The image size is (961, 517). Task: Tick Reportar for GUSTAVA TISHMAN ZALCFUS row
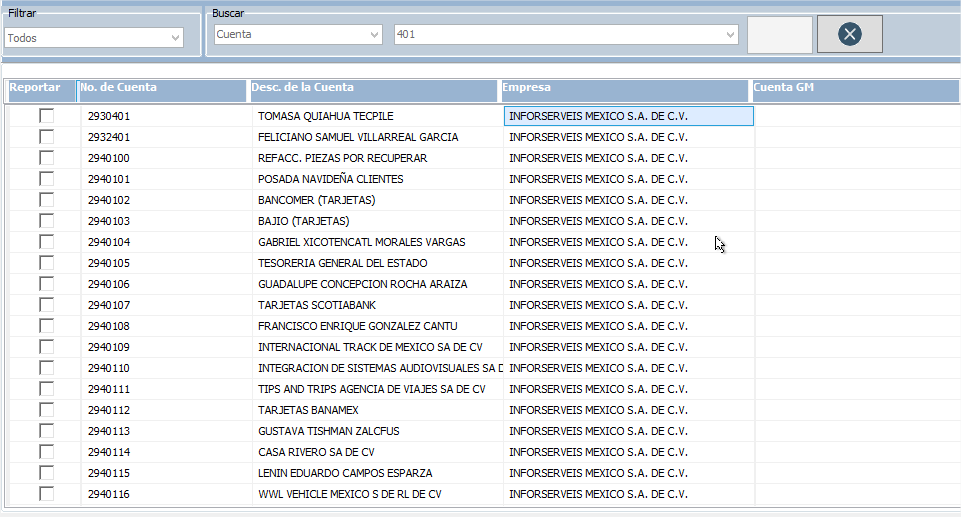point(46,431)
